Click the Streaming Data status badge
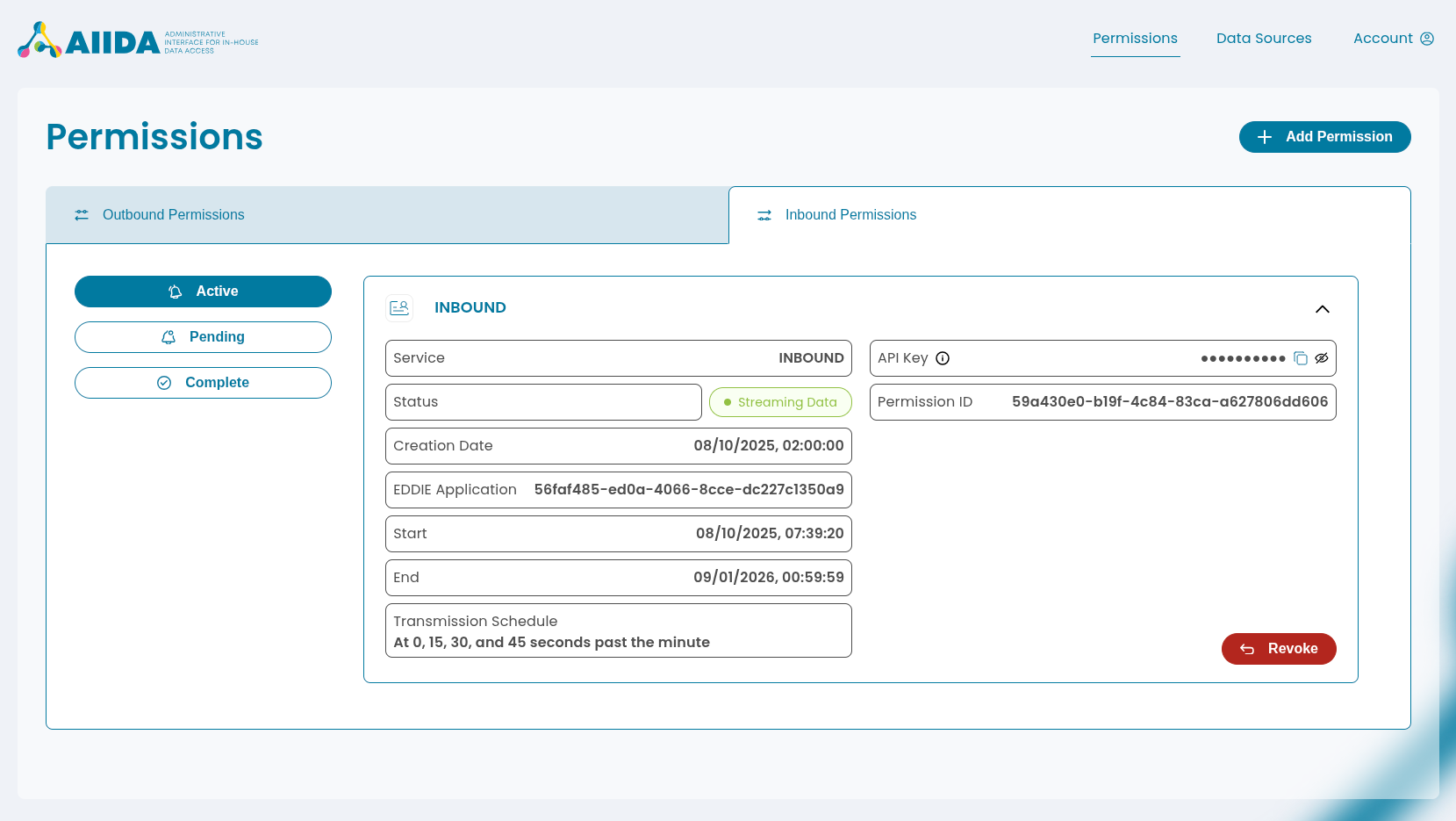 pos(780,402)
